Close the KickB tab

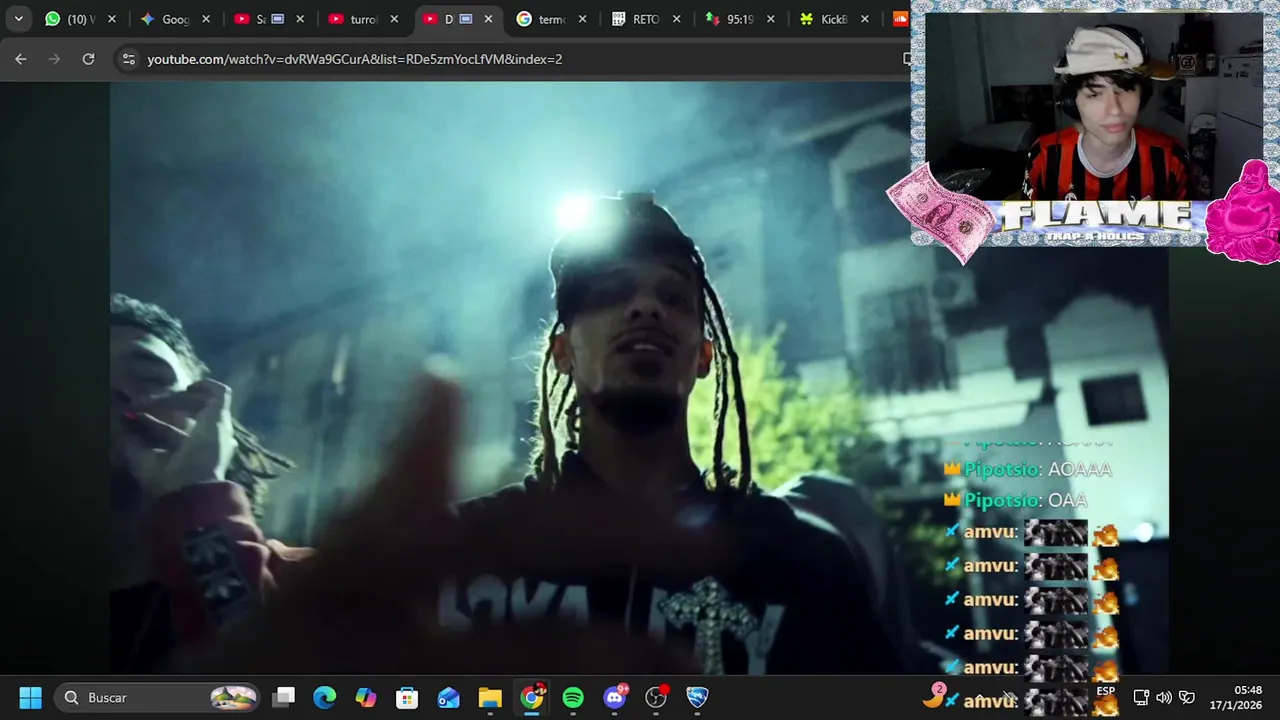click(x=864, y=19)
